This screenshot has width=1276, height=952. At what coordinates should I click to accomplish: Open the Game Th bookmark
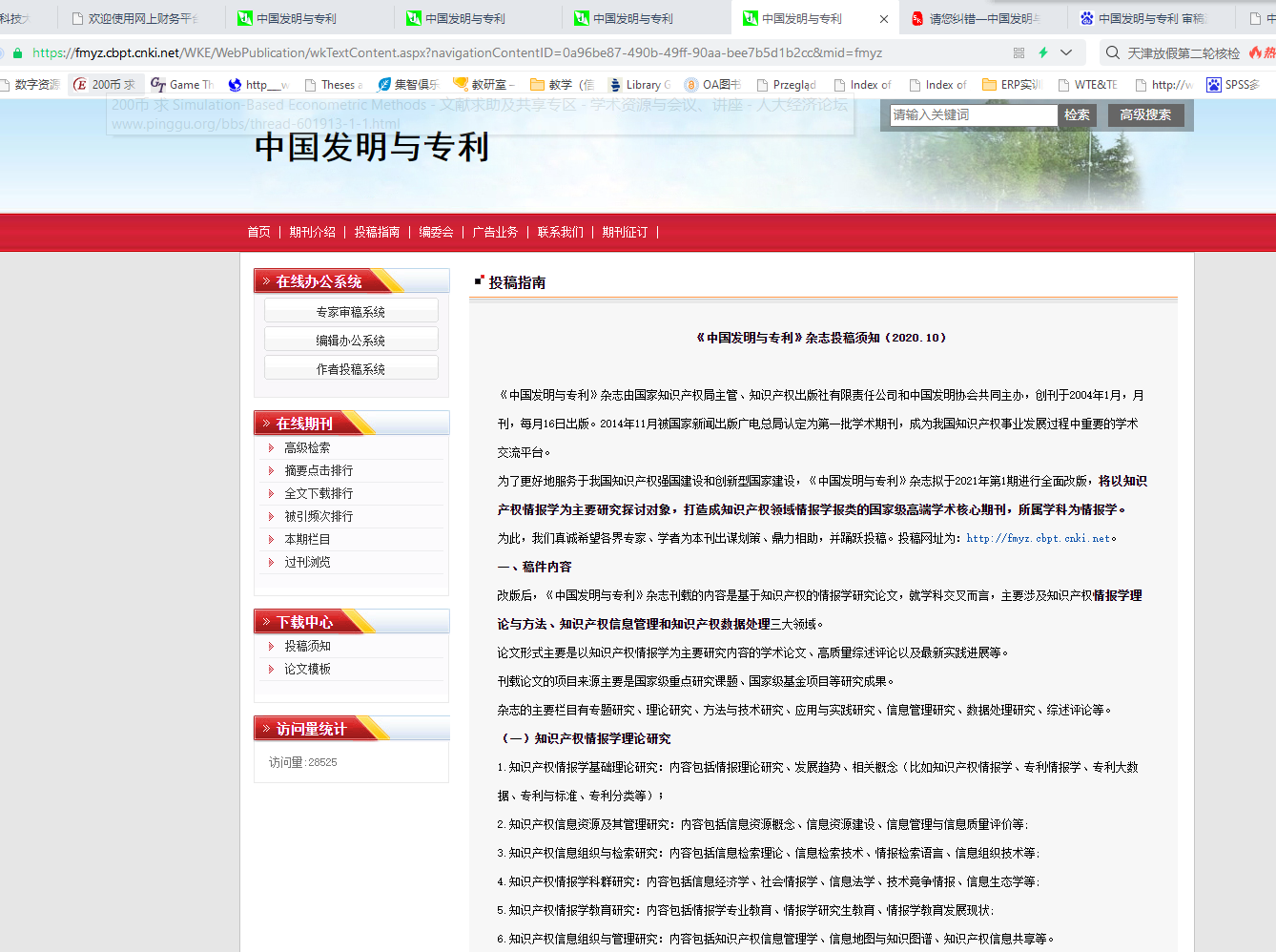(182, 85)
